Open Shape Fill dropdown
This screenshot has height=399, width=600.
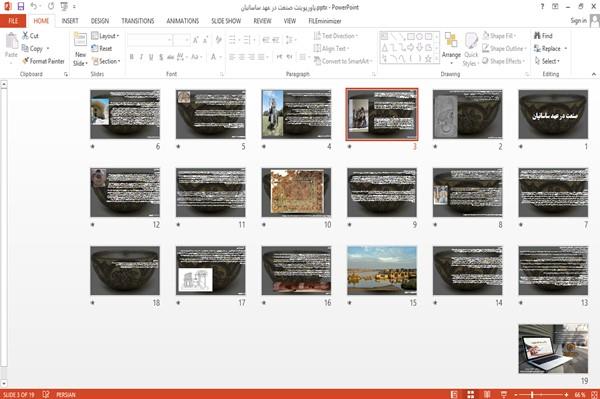coord(499,36)
